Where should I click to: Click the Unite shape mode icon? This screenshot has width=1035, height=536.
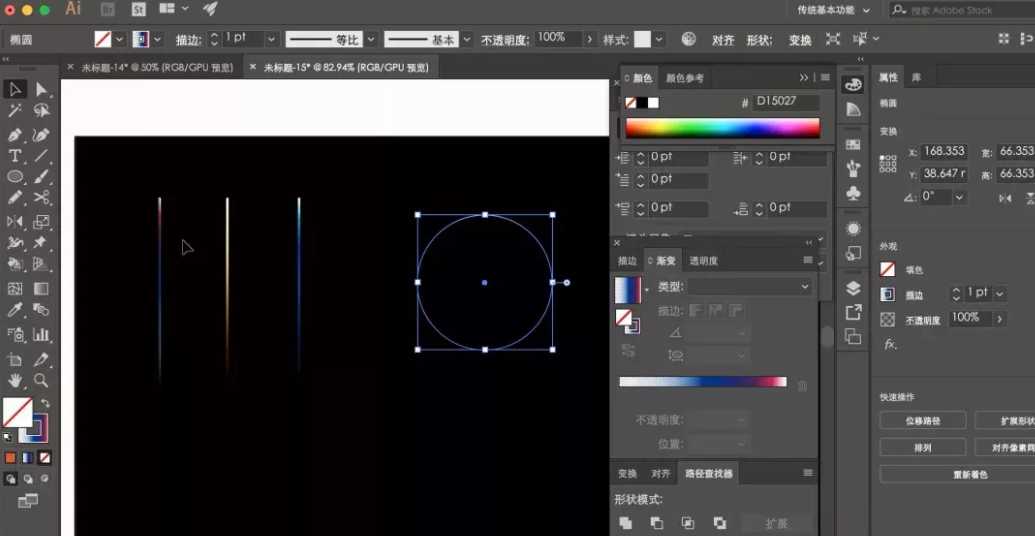tap(625, 523)
